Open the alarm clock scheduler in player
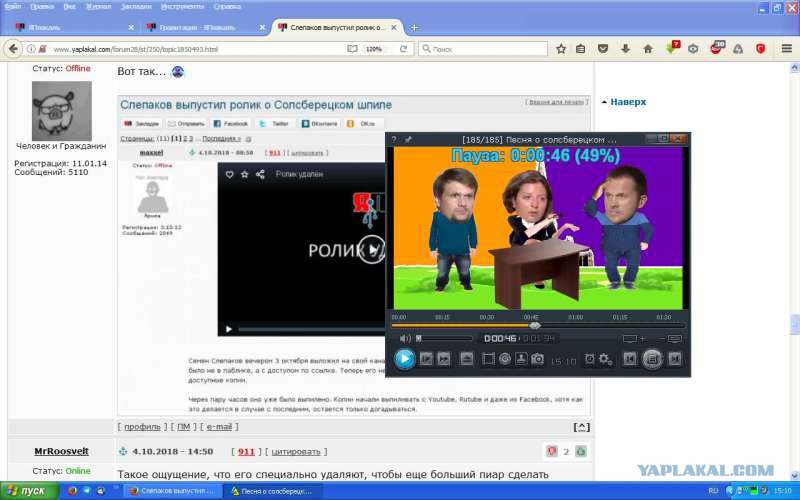This screenshot has width=800, height=500. [x=590, y=359]
